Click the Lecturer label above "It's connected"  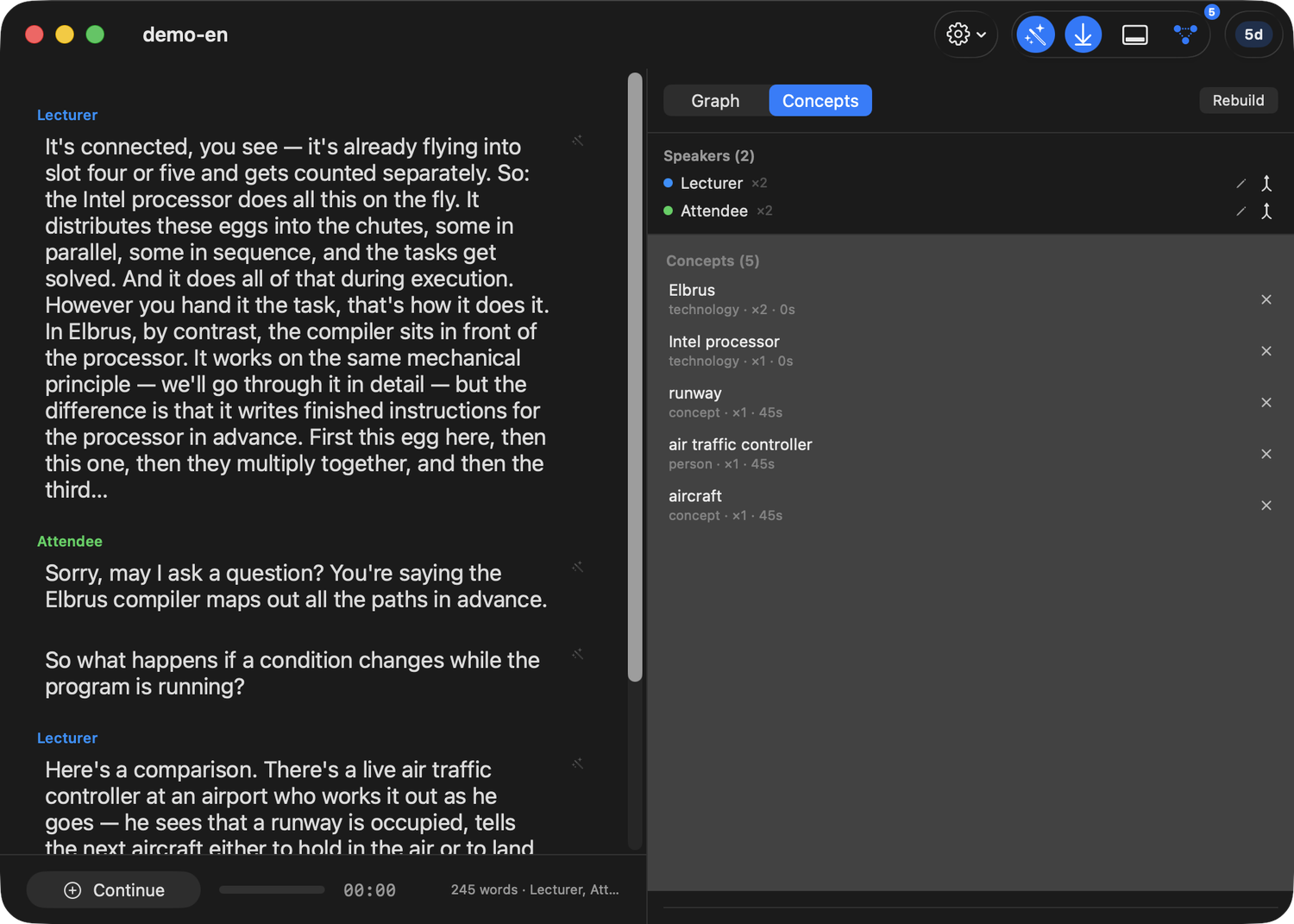pyautogui.click(x=67, y=115)
